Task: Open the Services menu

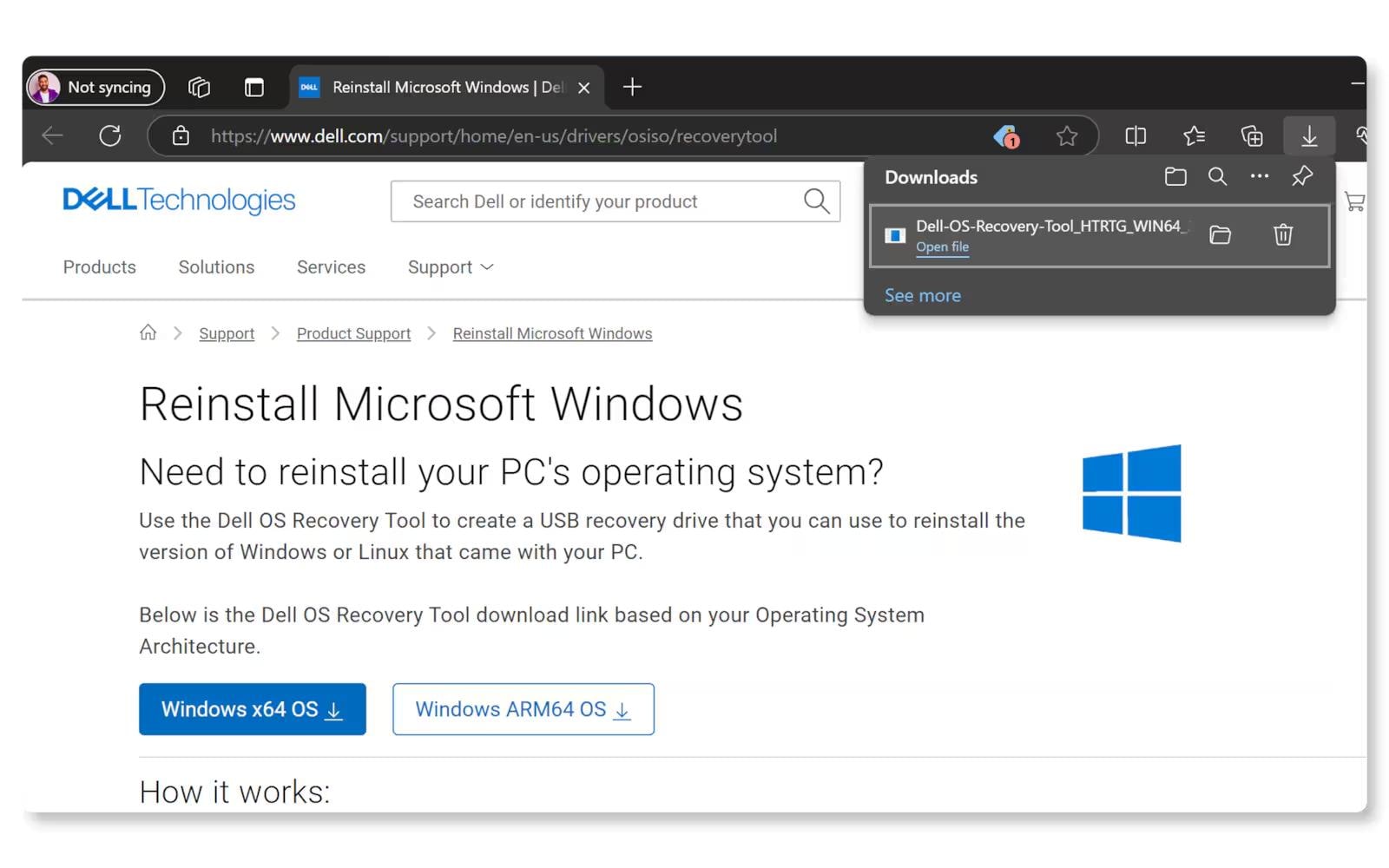Action: click(331, 267)
